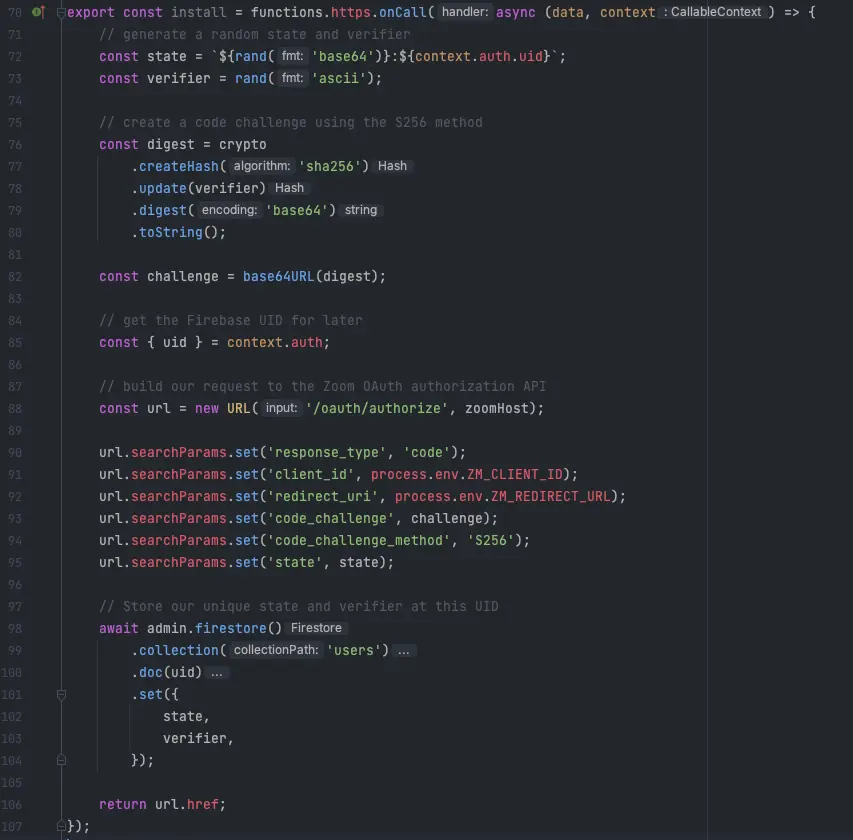Viewport: 853px width, 840px height.
Task: Collapse the .set block fold marker on line 101
Action: point(62,694)
